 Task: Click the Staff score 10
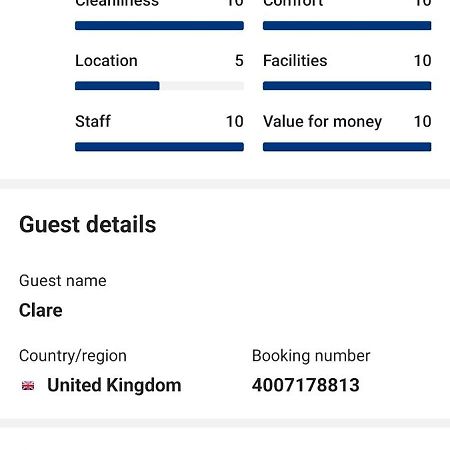click(x=235, y=121)
